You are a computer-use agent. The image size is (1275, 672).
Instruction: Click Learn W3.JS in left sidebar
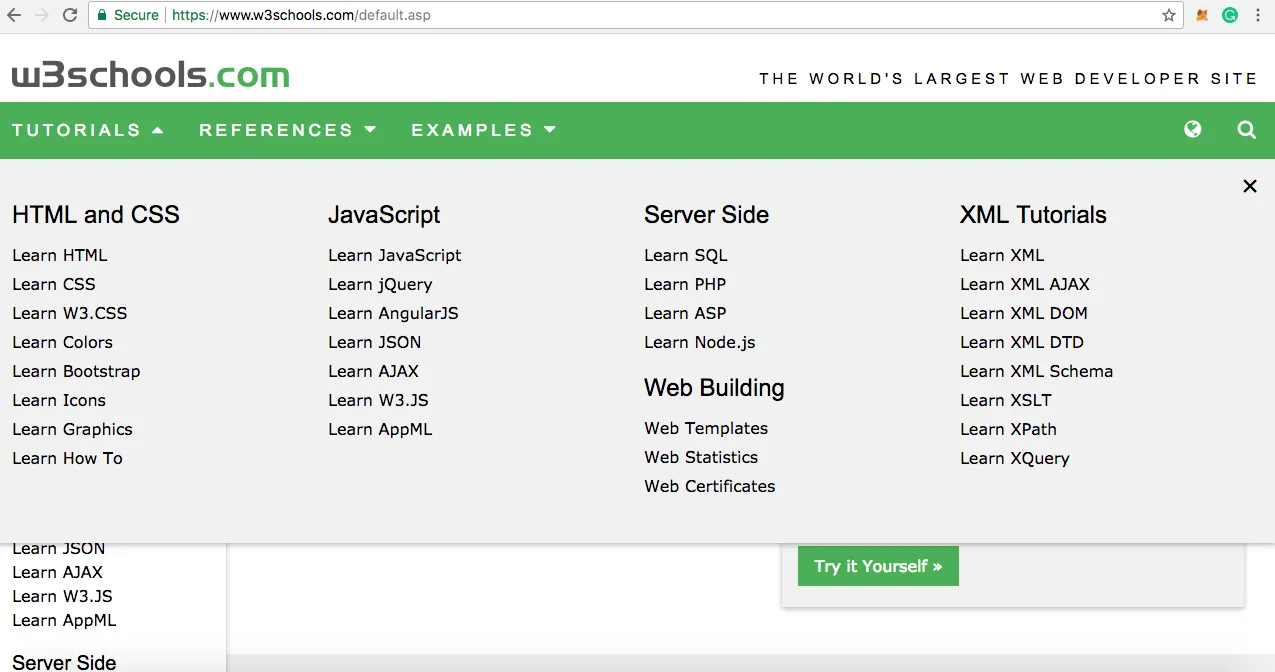coord(62,596)
